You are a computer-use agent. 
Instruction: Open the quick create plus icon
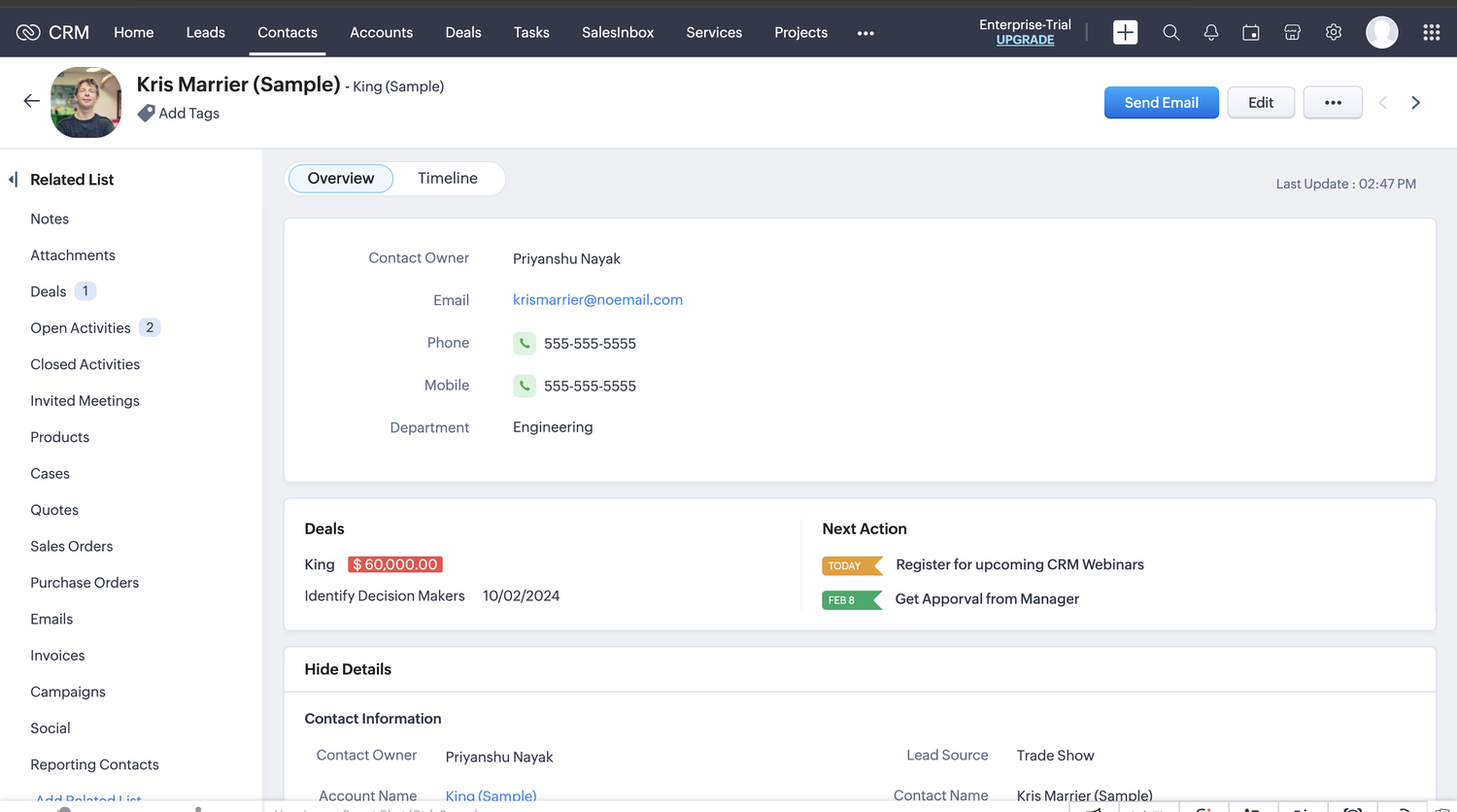pyautogui.click(x=1125, y=32)
